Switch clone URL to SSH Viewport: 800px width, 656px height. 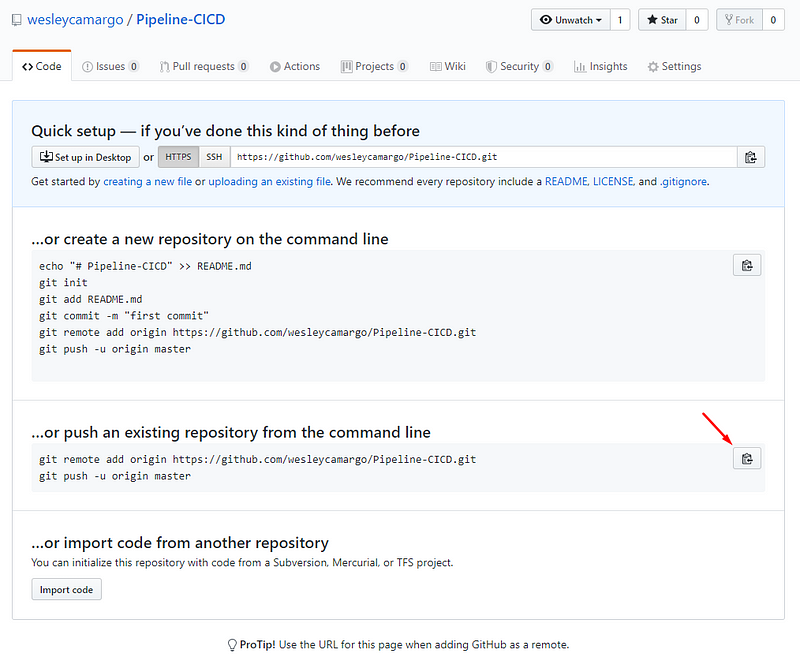214,157
